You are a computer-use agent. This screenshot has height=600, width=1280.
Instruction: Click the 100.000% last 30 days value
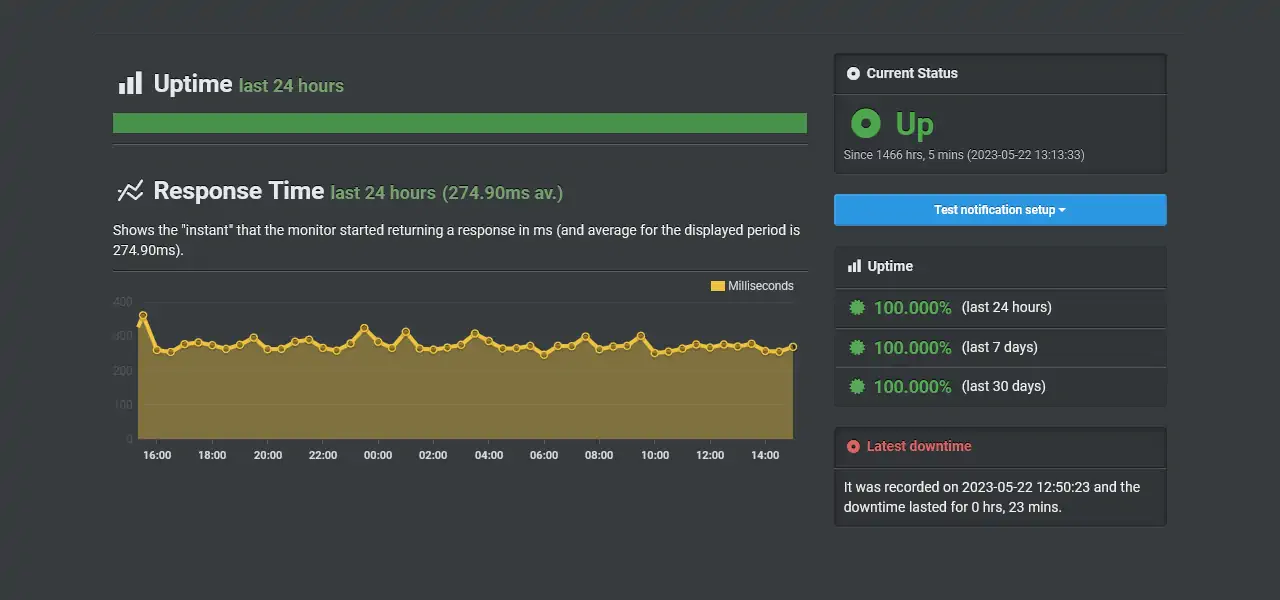tap(913, 386)
